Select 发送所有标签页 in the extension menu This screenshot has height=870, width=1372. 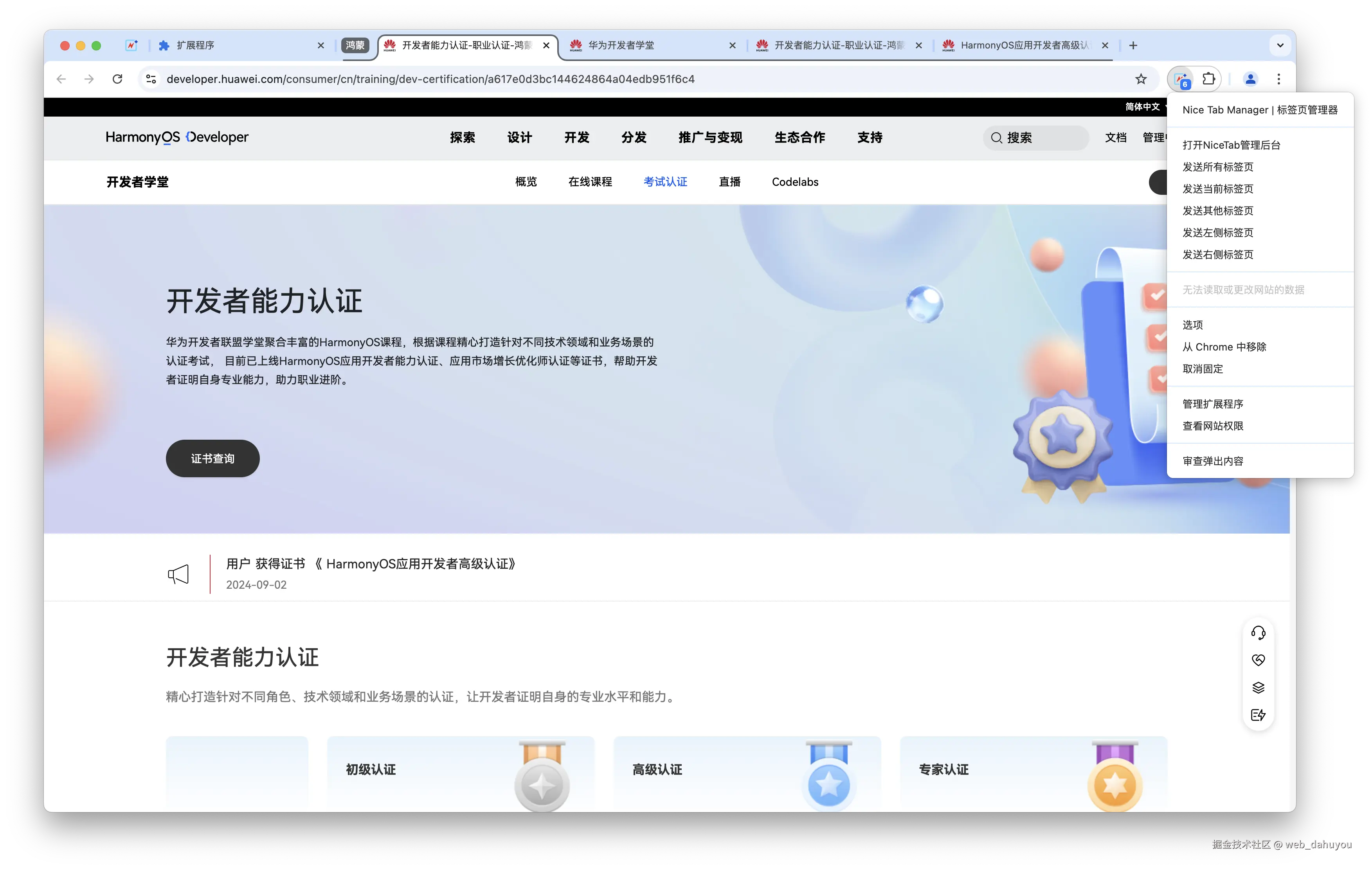[1217, 167]
